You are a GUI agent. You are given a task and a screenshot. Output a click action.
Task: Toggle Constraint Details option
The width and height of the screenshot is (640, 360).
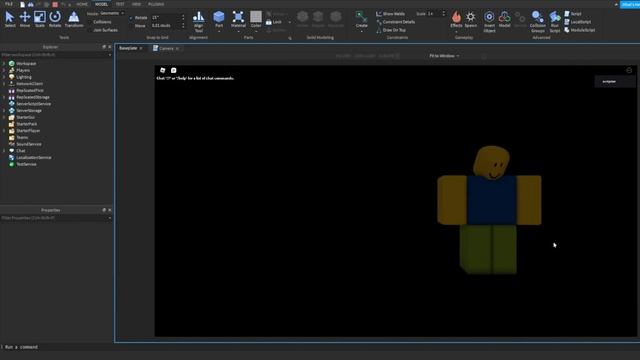tap(396, 22)
